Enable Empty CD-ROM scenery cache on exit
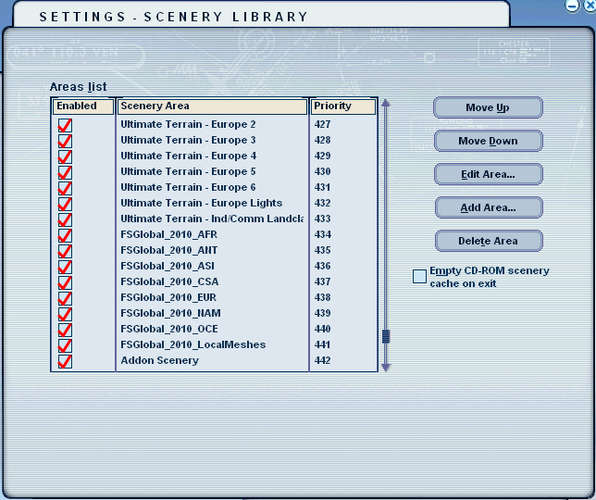 click(x=420, y=276)
